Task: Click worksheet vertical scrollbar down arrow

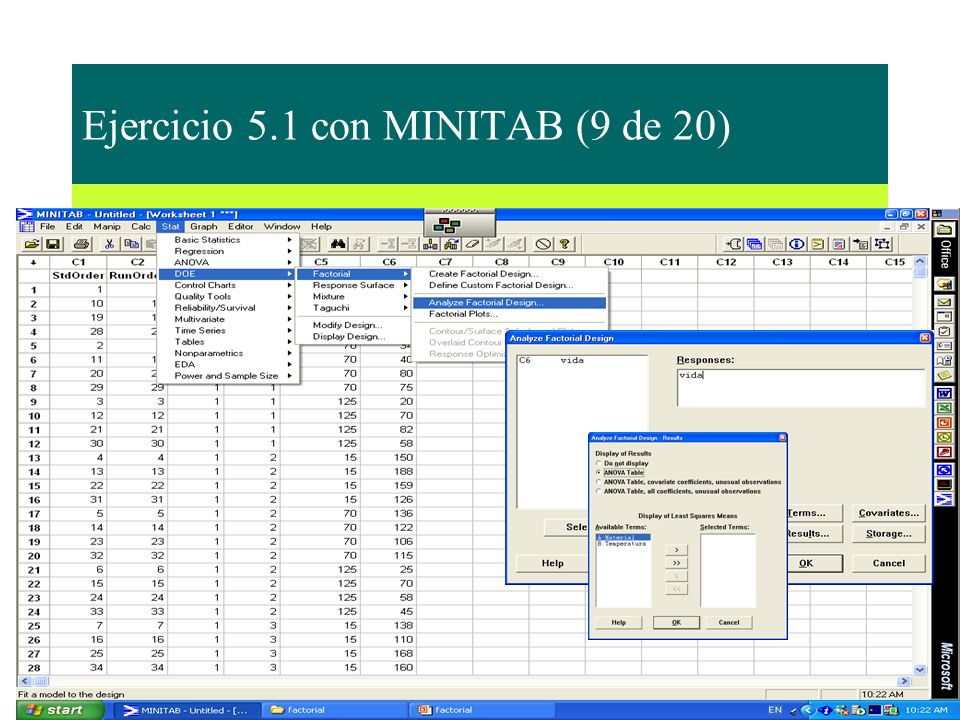Action: click(920, 669)
